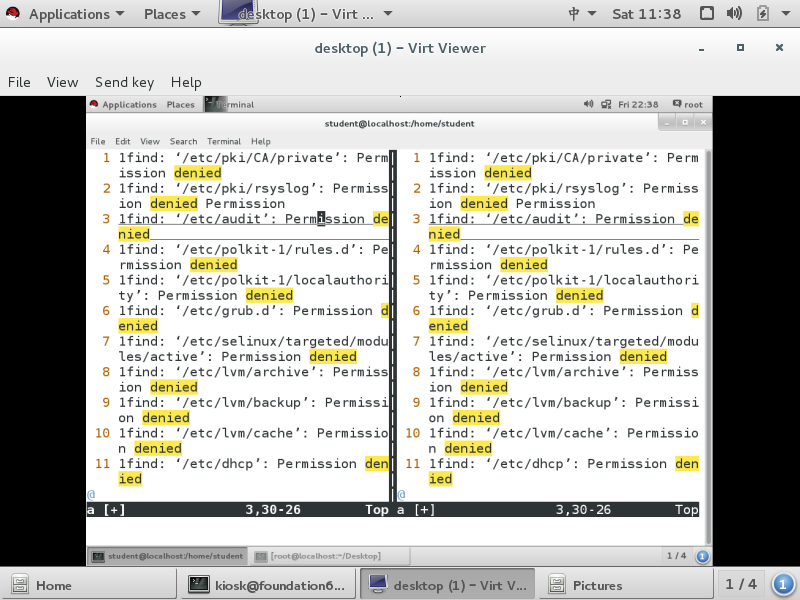Image resolution: width=800 pixels, height=600 pixels.
Task: Click guest workspace indicator 1 / 4
Action: 677,556
